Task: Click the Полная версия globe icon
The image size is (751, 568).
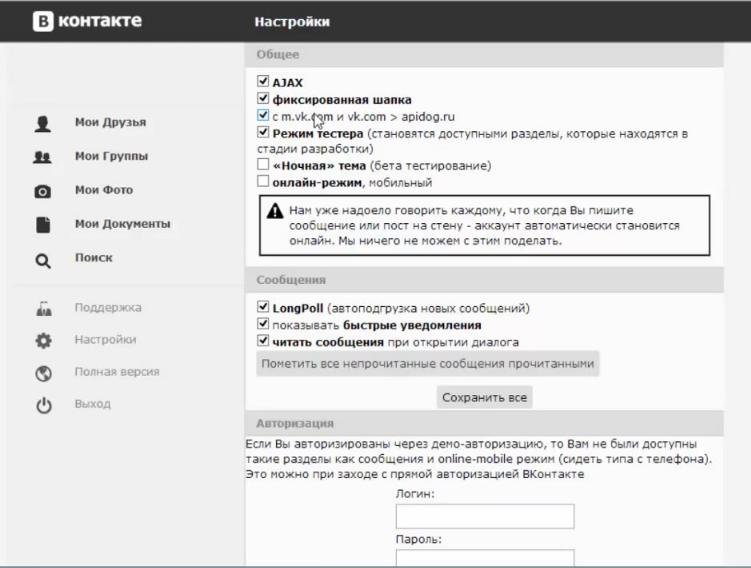Action: coord(43,374)
